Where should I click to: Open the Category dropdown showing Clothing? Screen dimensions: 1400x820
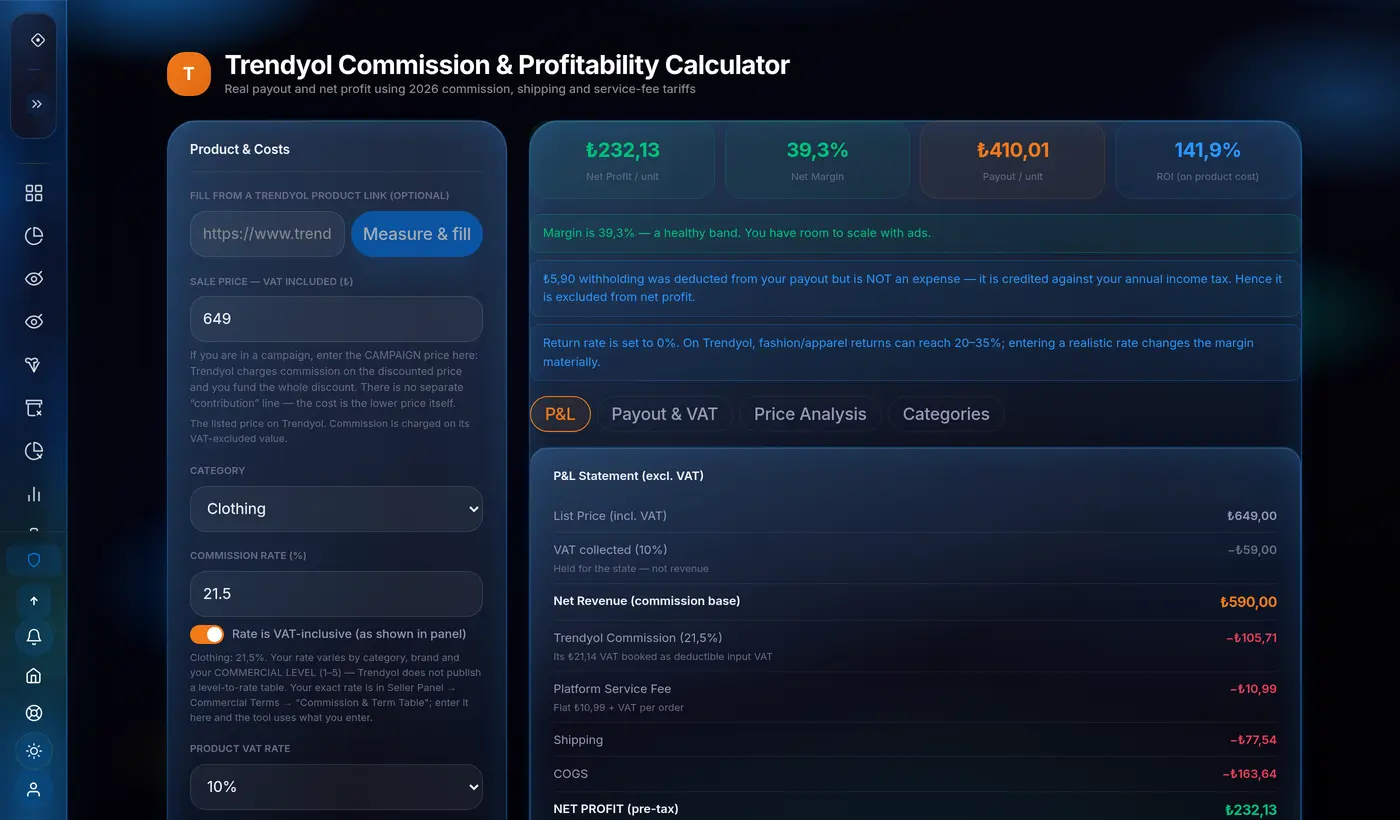[x=336, y=509]
